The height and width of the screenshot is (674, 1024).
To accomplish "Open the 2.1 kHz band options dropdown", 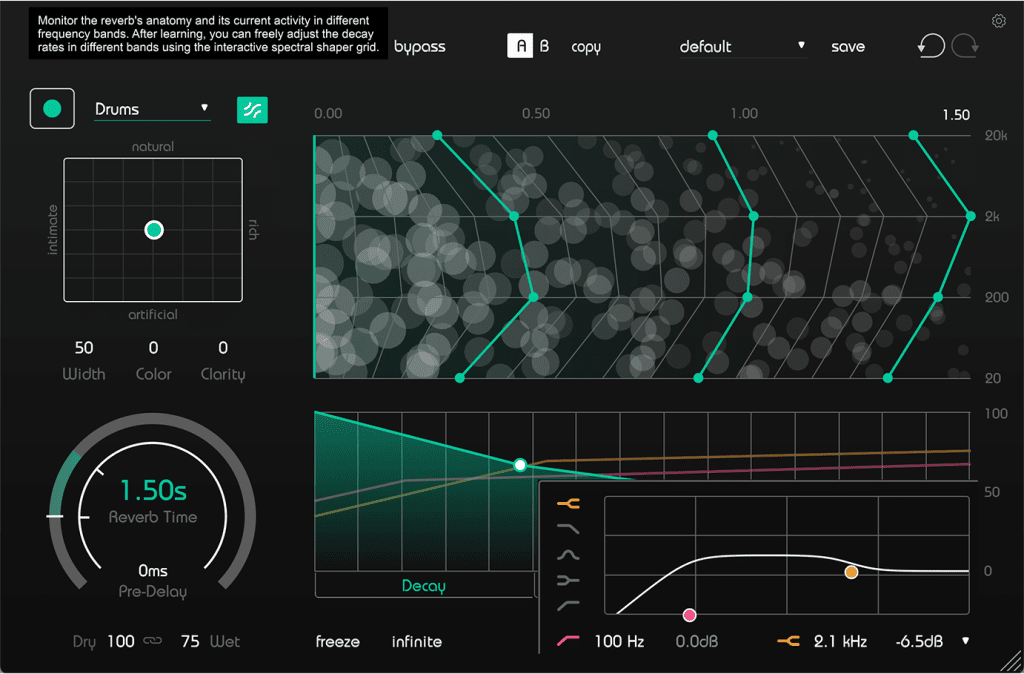I will click(x=963, y=641).
